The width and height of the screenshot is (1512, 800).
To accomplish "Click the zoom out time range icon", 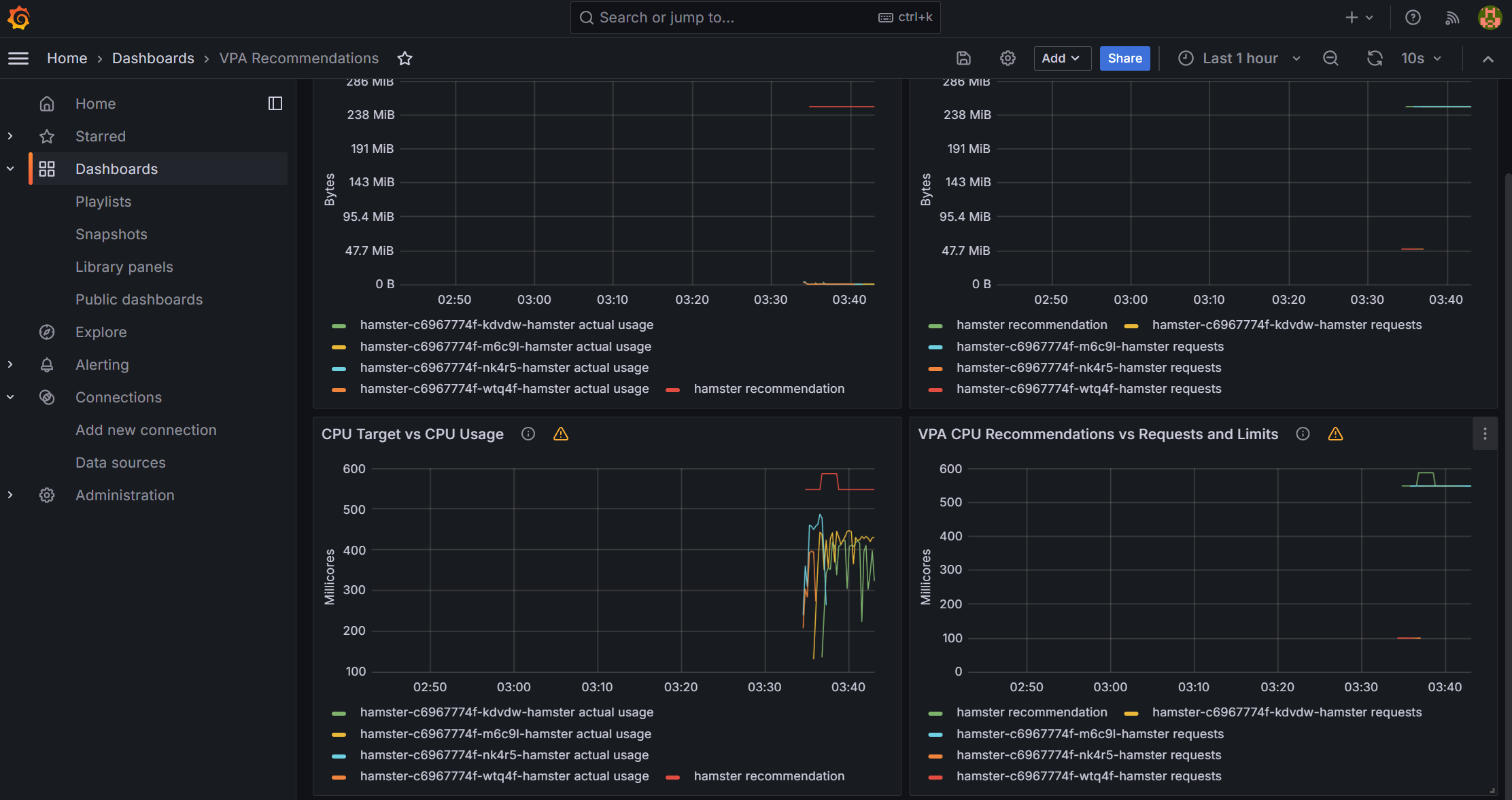I will pyautogui.click(x=1330, y=58).
